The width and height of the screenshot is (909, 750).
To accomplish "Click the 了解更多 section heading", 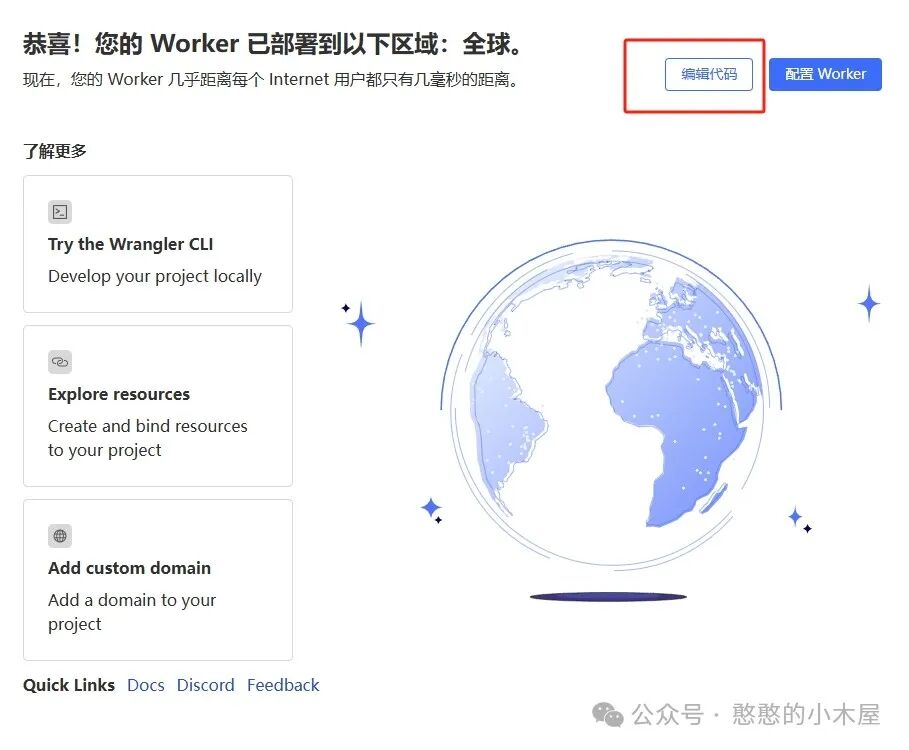I will [54, 150].
